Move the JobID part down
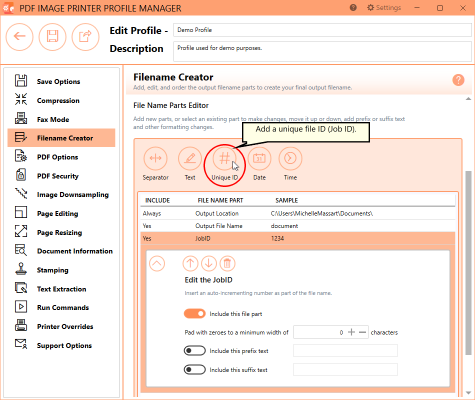The width and height of the screenshot is (475, 400). pyautogui.click(x=209, y=263)
